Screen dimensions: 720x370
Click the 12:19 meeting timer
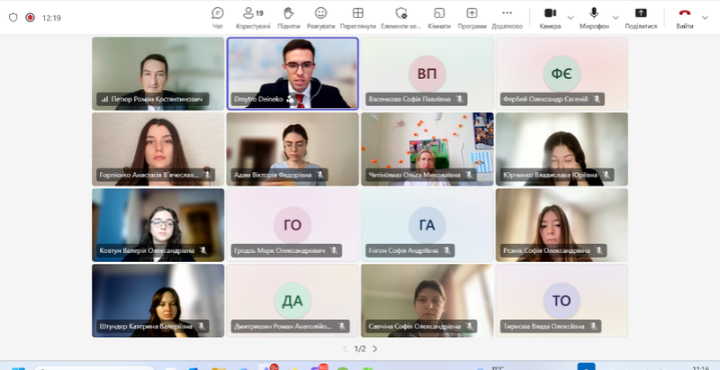51,18
